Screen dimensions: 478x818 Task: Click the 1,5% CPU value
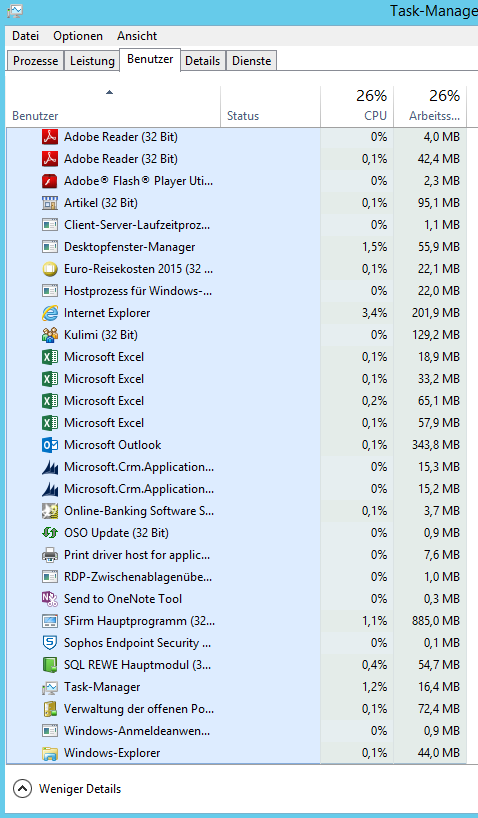374,247
